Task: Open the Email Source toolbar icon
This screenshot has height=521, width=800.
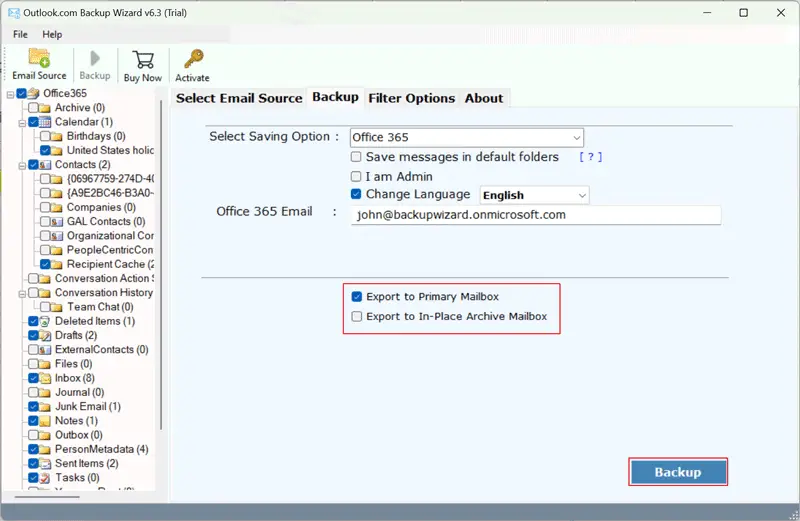Action: (39, 58)
